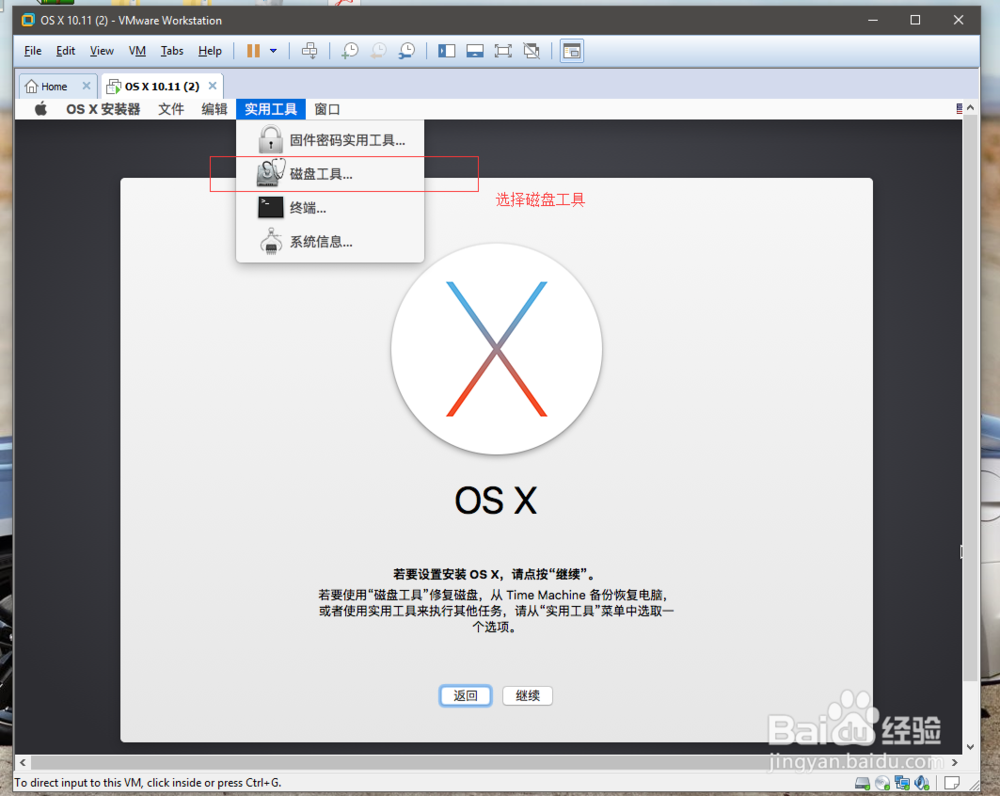Click the firmware password lock icon
The width and height of the screenshot is (1000, 796).
tap(270, 139)
